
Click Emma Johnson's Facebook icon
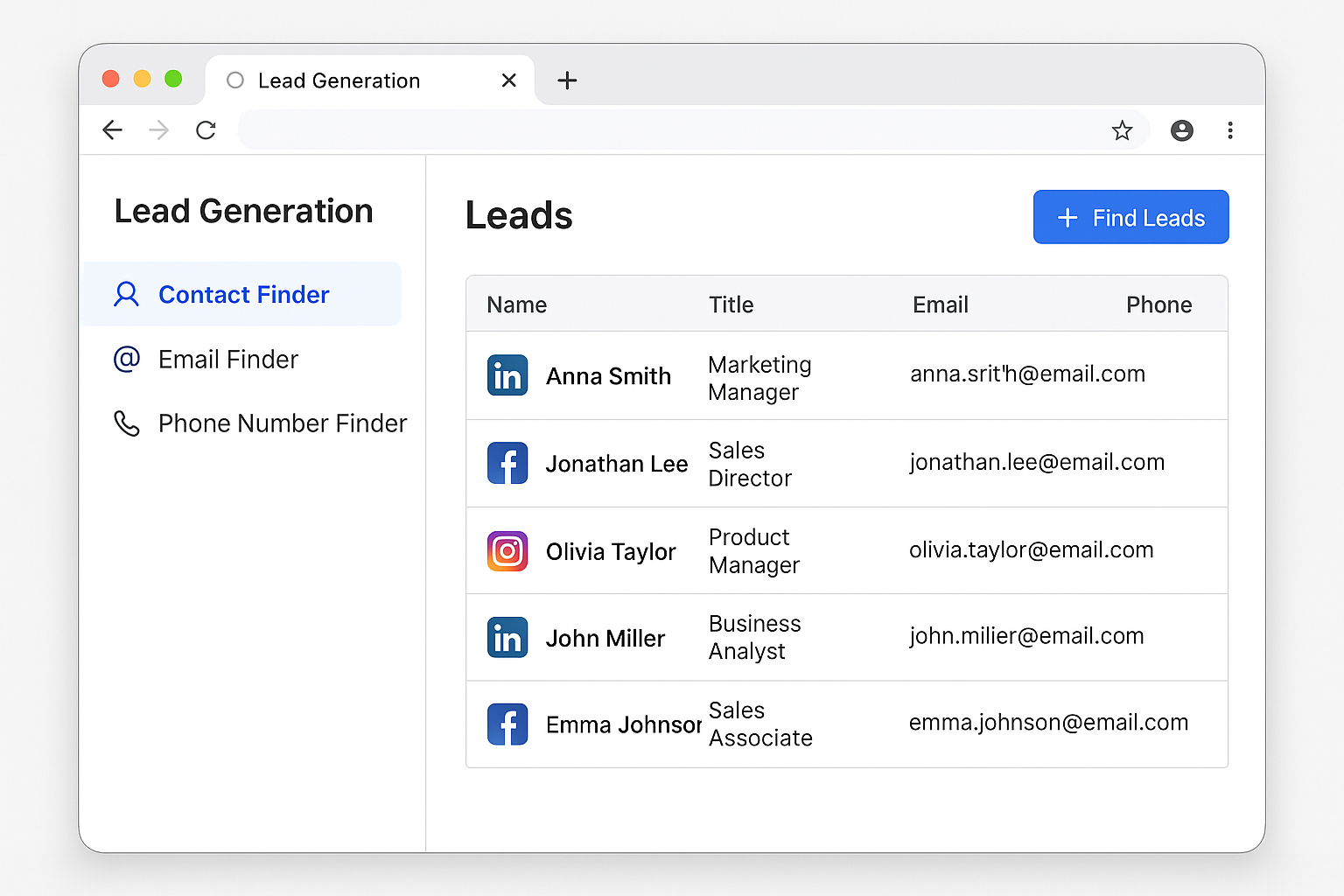(x=507, y=724)
